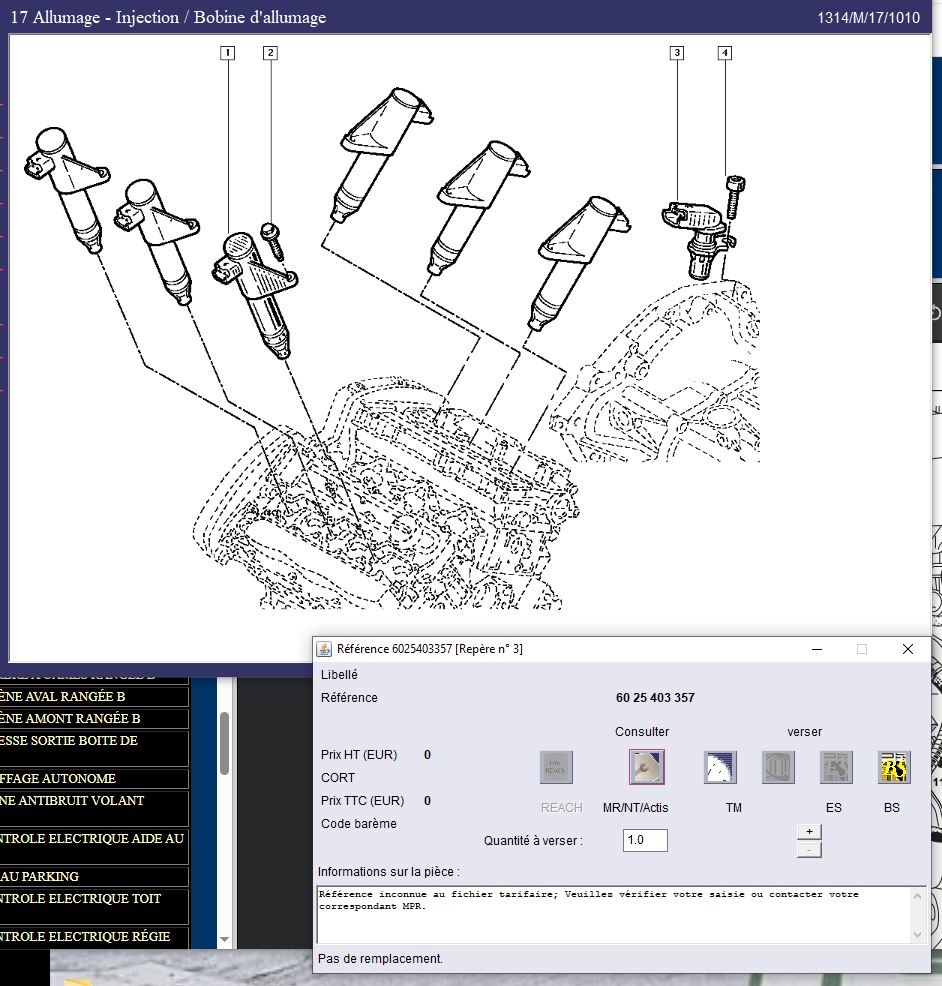This screenshot has width=942, height=986.
Task: Click the ES icon
Action: [x=836, y=767]
